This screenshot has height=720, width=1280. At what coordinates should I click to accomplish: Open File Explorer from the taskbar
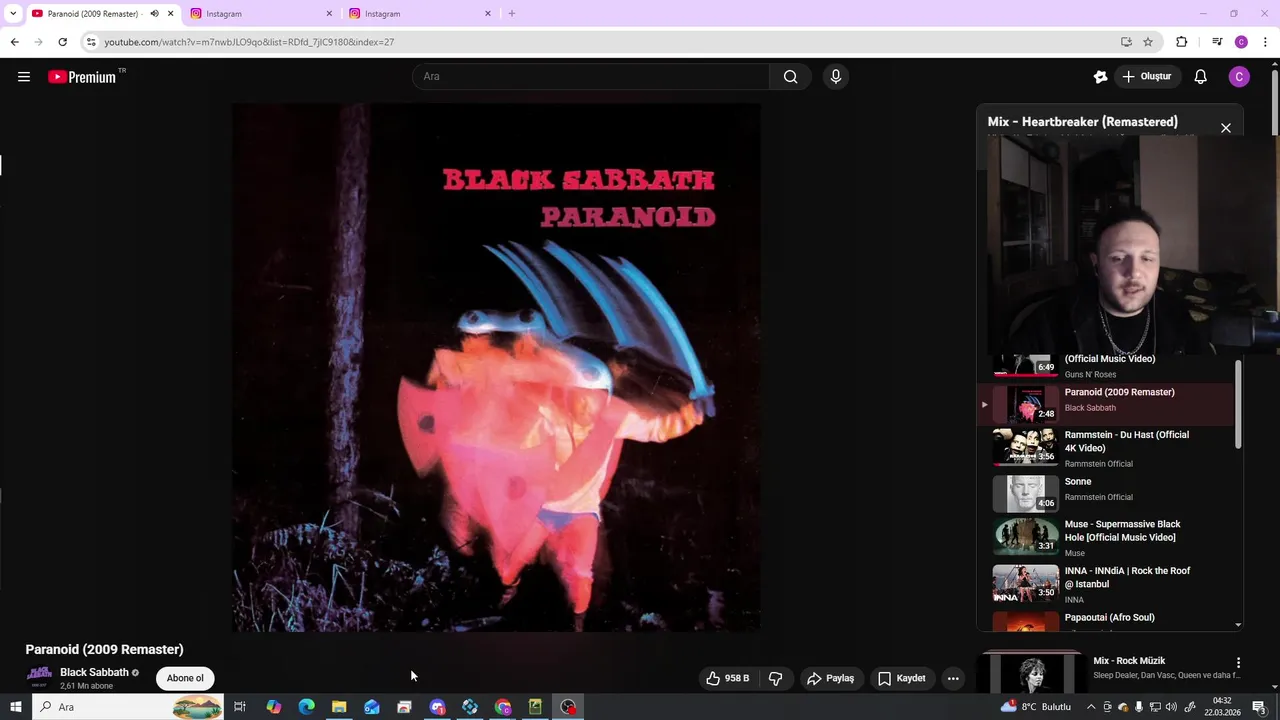(339, 707)
